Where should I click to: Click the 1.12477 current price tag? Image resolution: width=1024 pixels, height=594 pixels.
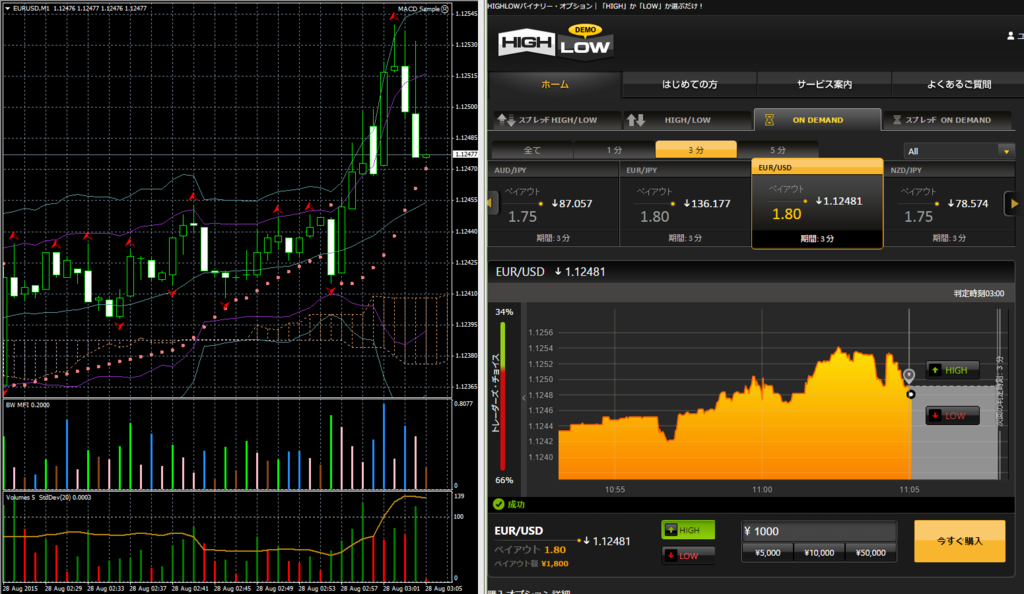(x=466, y=154)
